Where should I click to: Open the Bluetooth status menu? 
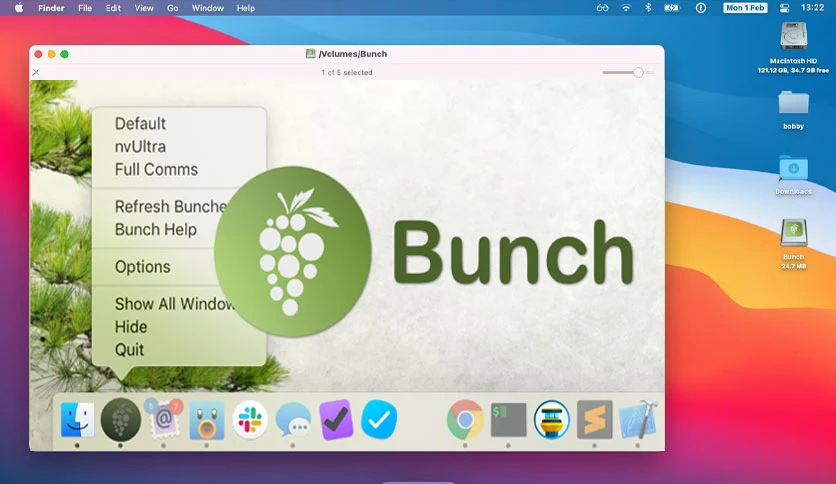(x=648, y=8)
